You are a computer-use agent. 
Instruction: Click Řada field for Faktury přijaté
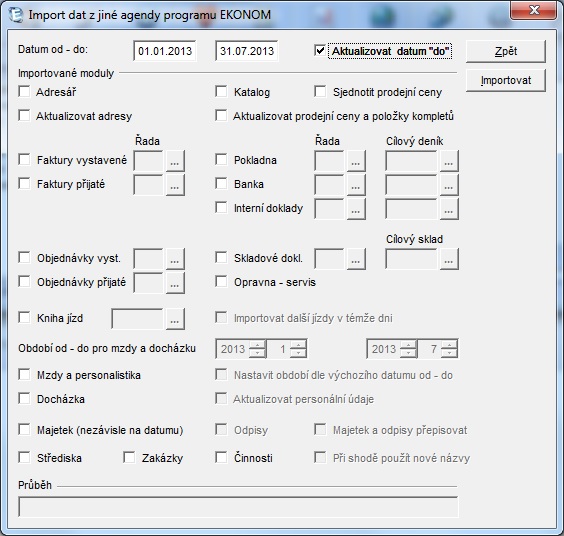[x=148, y=185]
